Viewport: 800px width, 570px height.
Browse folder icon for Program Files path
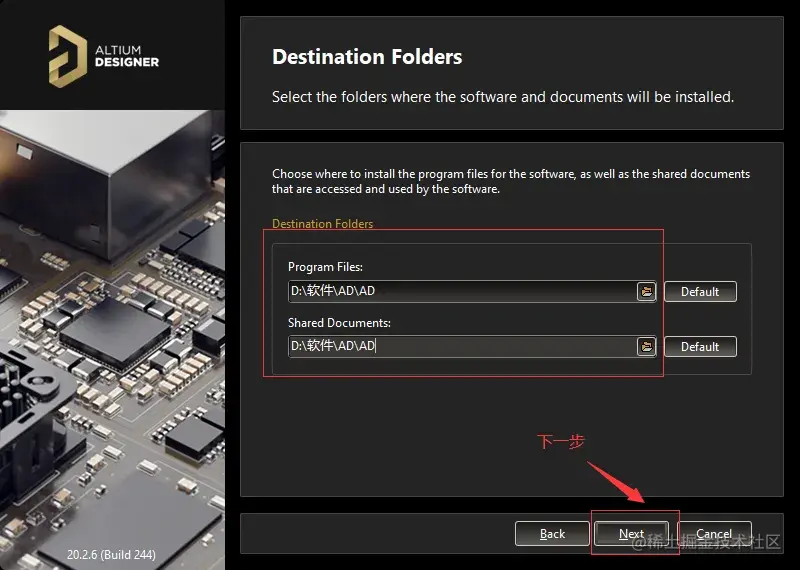click(x=646, y=291)
